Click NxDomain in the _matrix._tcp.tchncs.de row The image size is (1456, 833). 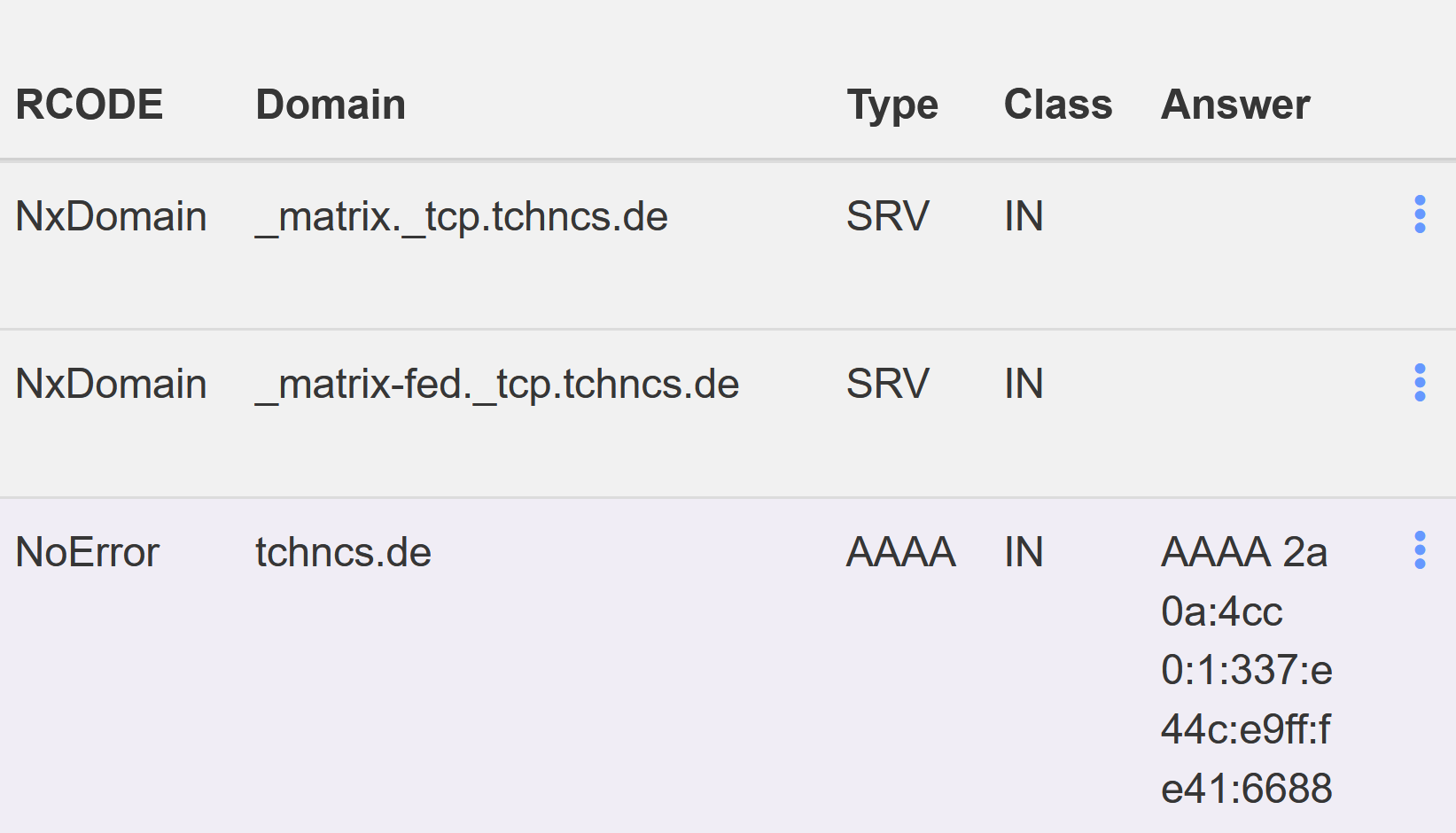[111, 216]
